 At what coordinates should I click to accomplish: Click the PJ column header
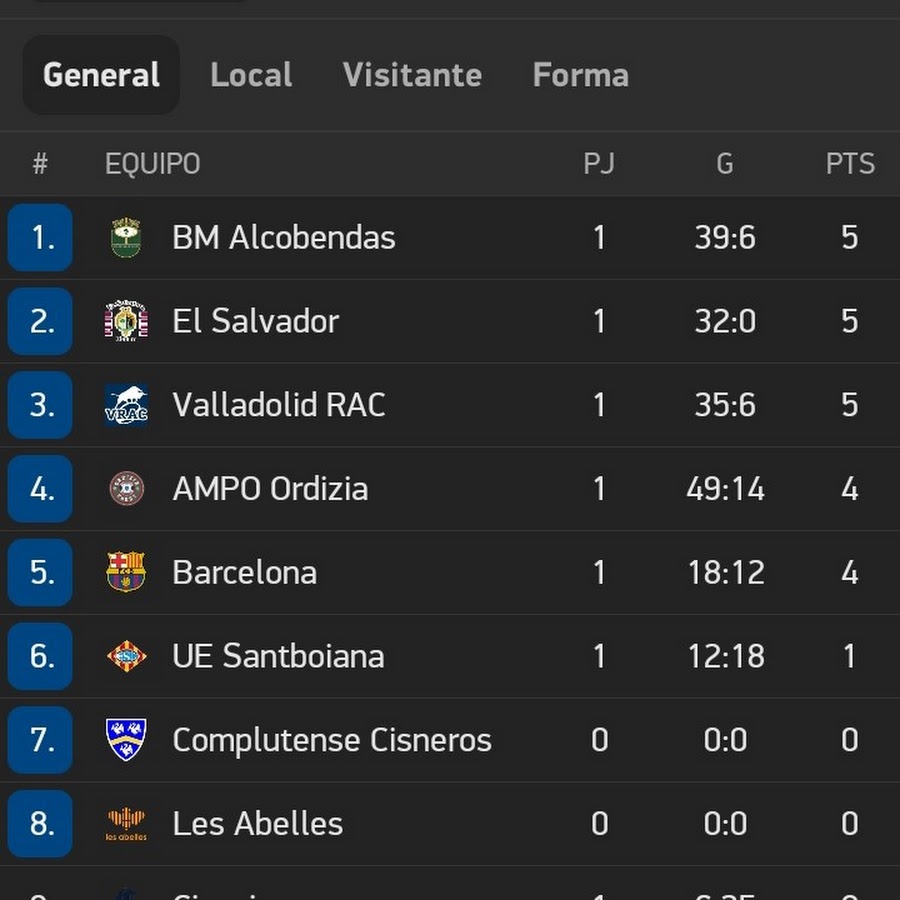click(x=599, y=164)
